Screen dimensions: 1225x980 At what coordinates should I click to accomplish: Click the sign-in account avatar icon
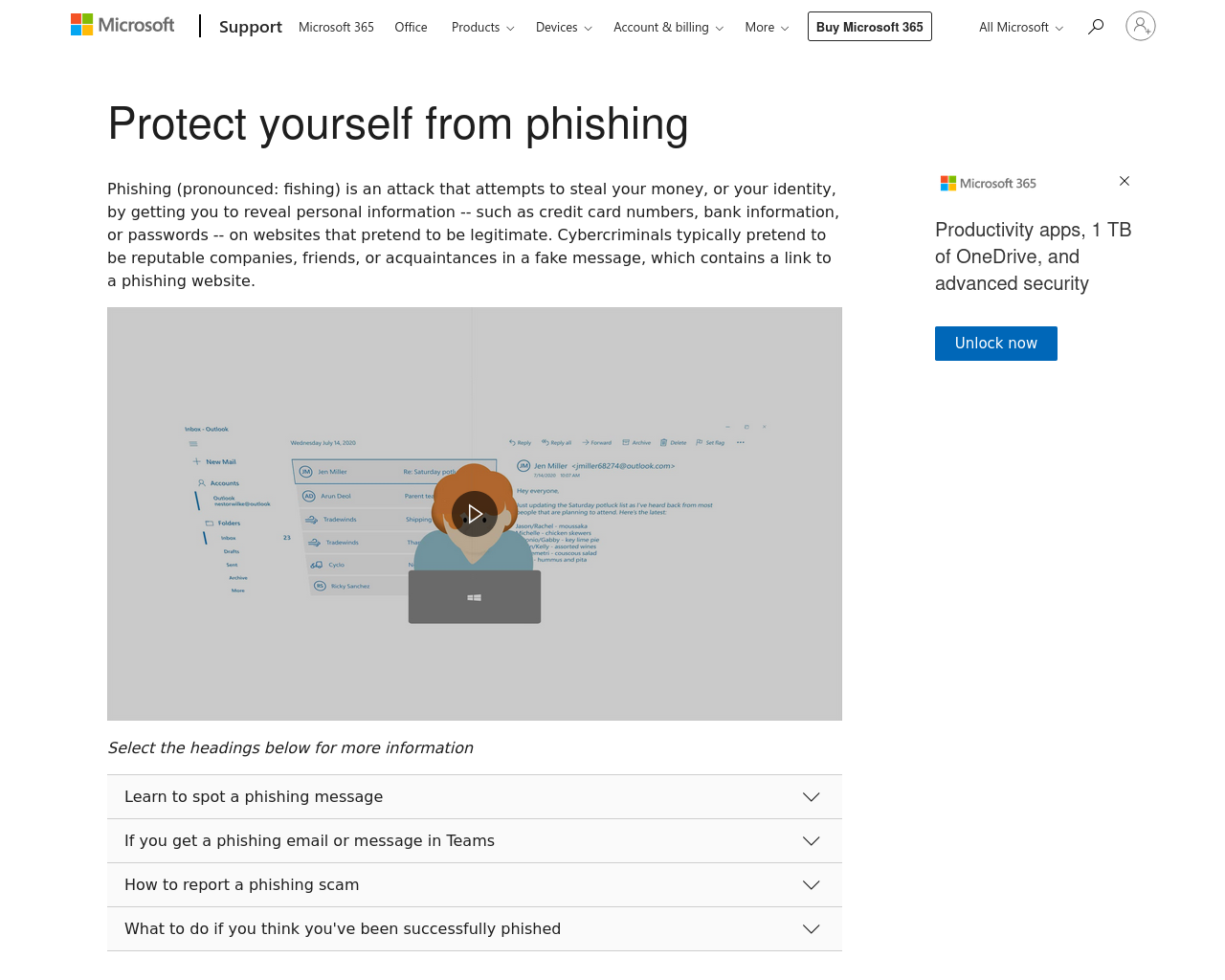click(1141, 26)
